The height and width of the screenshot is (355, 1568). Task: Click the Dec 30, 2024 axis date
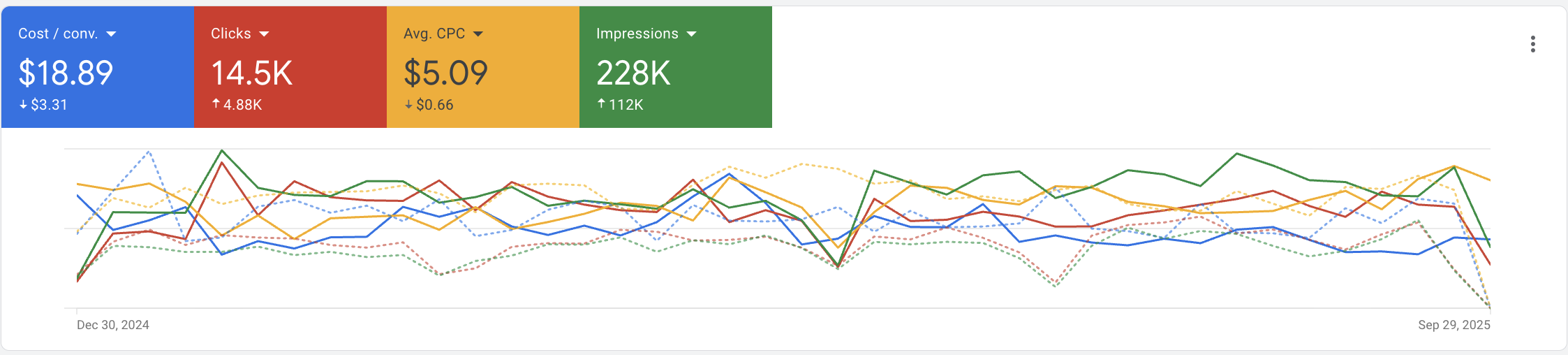[x=113, y=325]
